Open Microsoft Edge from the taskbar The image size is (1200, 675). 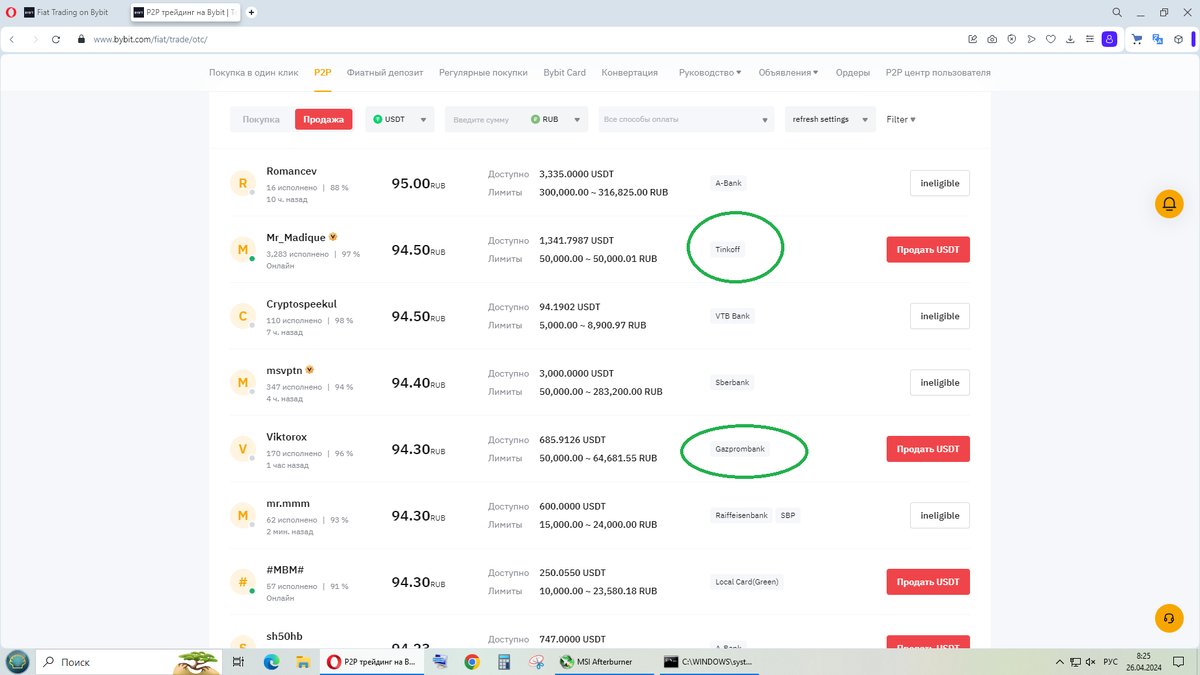[270, 662]
